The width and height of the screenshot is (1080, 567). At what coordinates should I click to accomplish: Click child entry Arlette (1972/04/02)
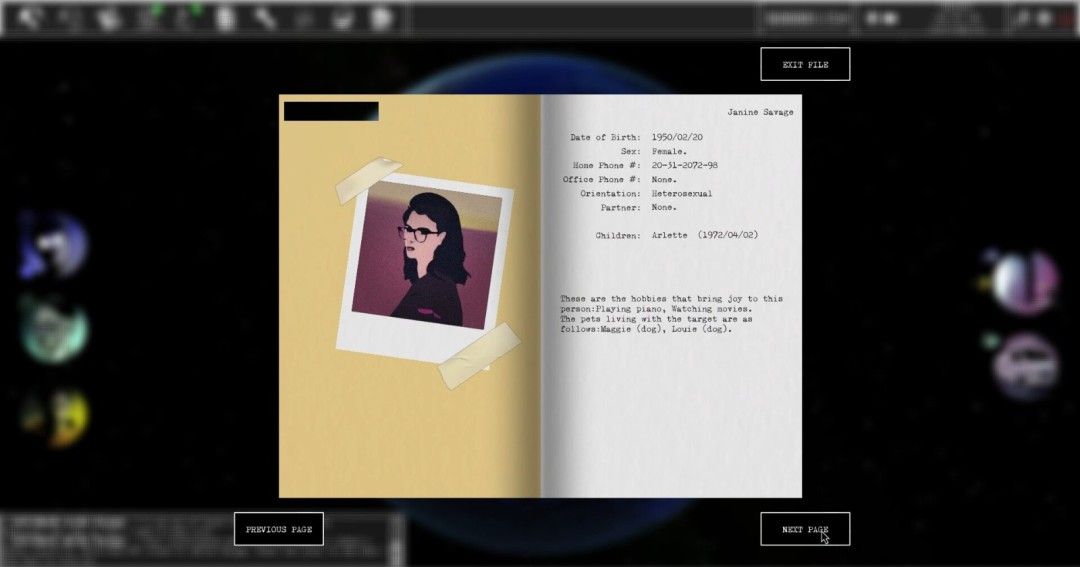point(705,235)
